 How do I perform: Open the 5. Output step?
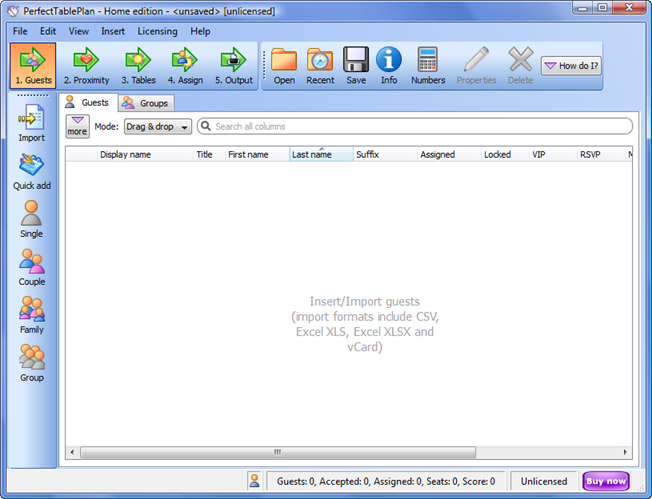click(x=233, y=65)
